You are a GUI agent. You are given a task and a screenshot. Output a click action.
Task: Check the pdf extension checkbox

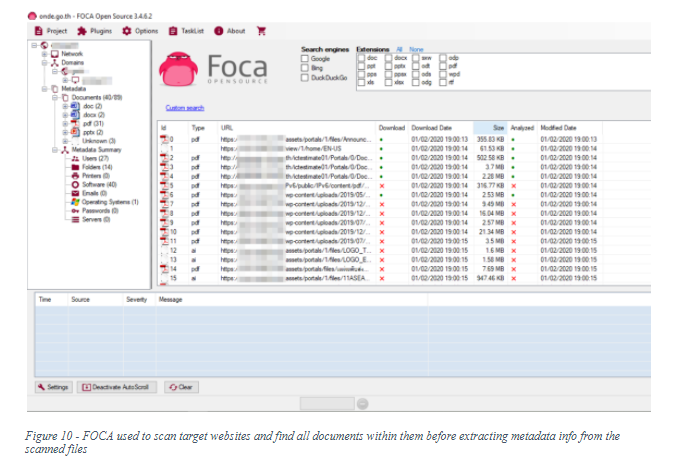[443, 66]
